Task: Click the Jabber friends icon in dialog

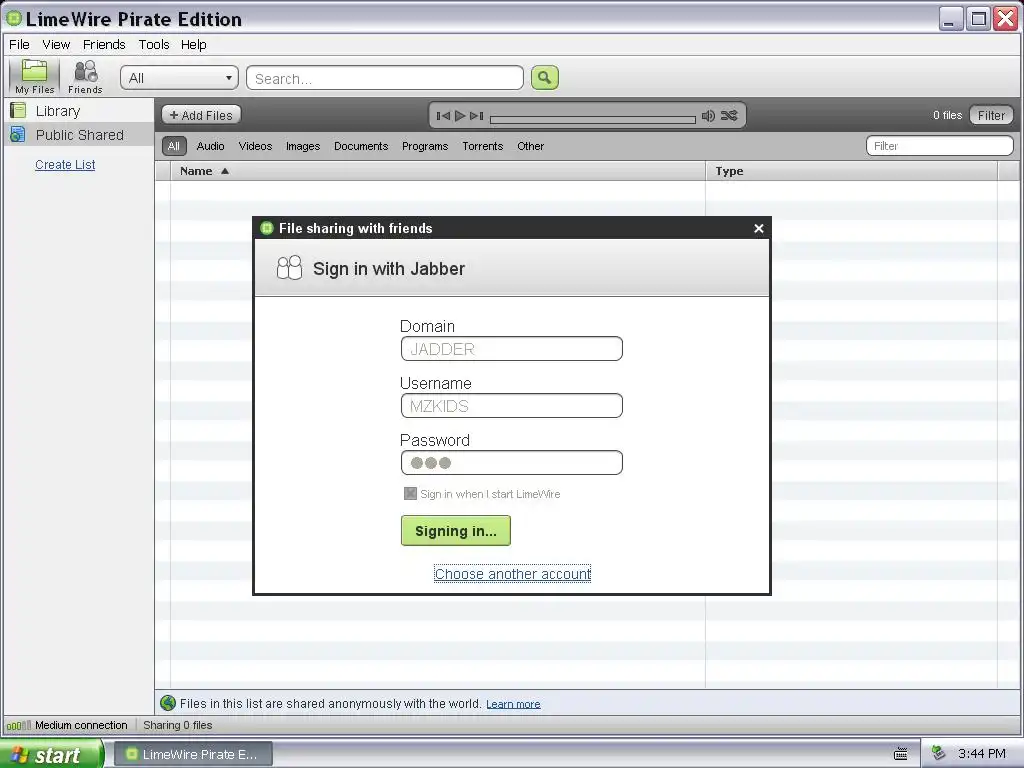Action: pos(289,268)
